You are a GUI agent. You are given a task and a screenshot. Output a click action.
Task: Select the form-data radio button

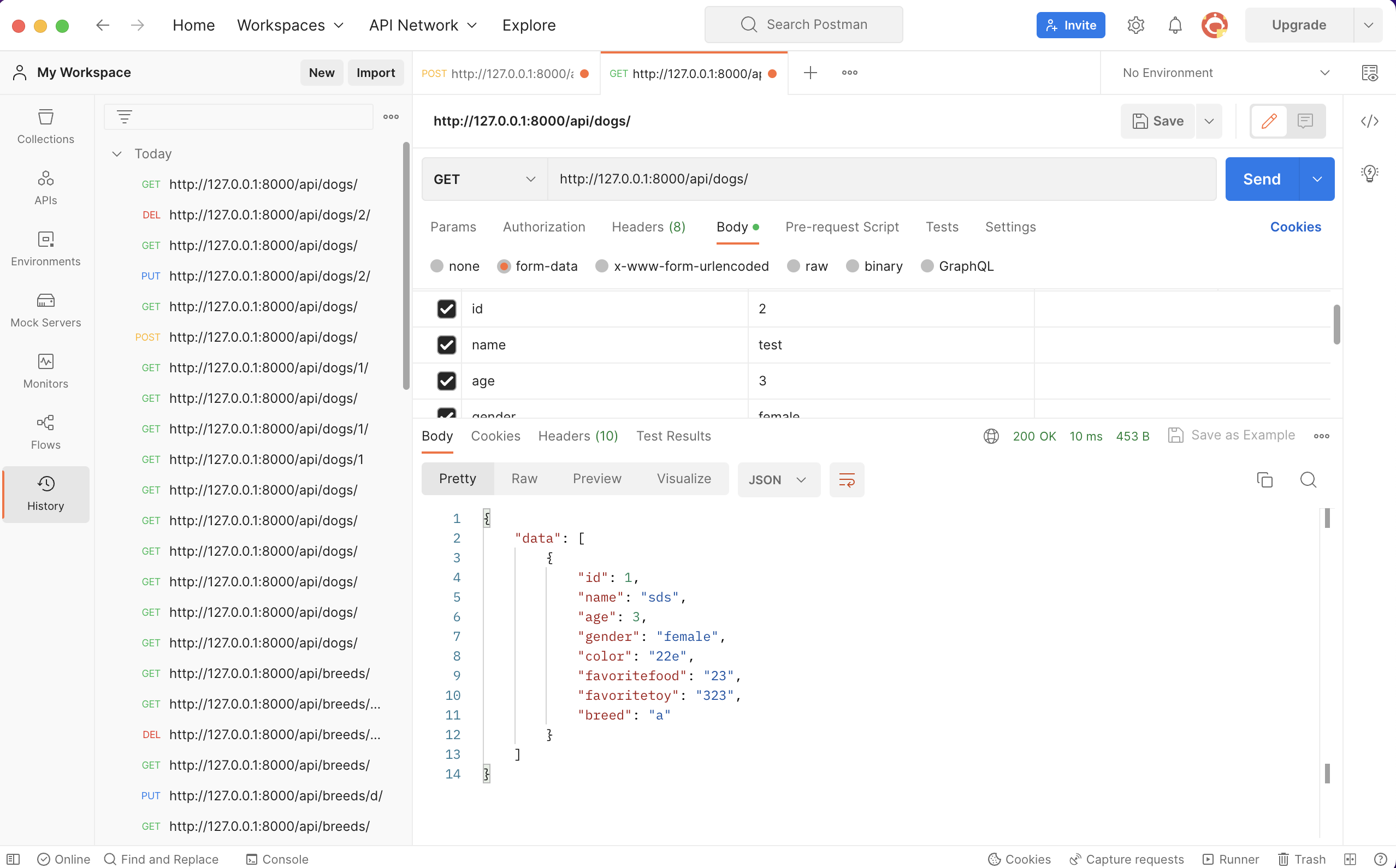[504, 265]
